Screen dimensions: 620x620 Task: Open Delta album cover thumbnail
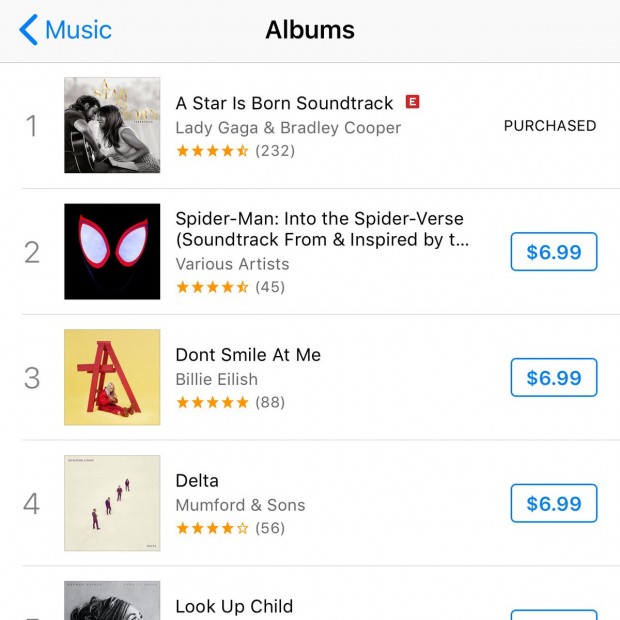tap(112, 503)
